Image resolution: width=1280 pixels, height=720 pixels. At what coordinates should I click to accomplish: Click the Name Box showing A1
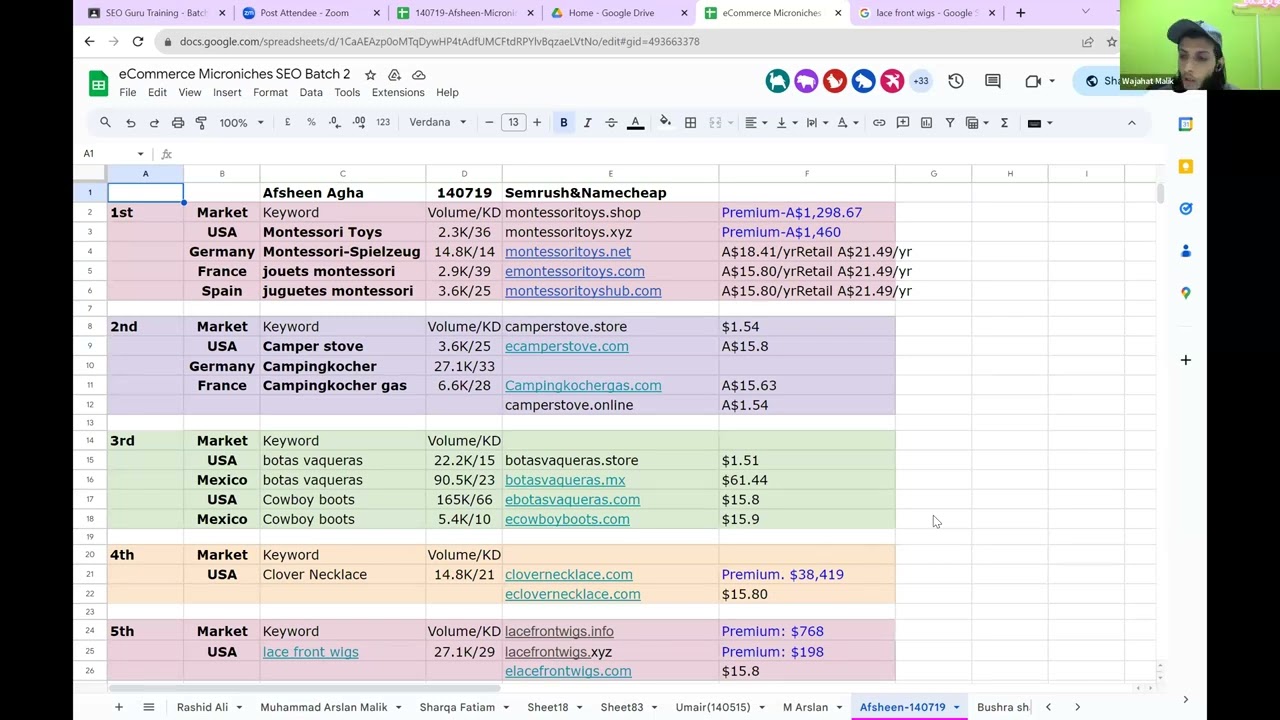(x=113, y=154)
